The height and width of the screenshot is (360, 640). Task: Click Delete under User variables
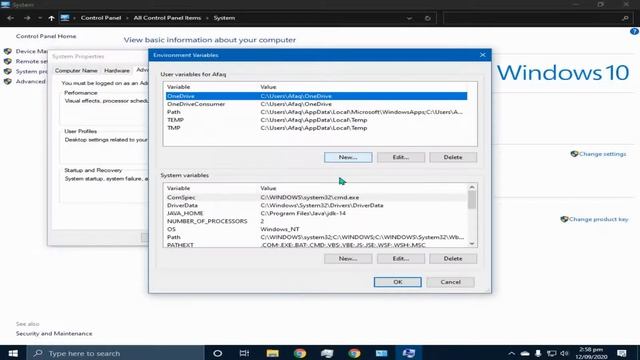(453, 157)
